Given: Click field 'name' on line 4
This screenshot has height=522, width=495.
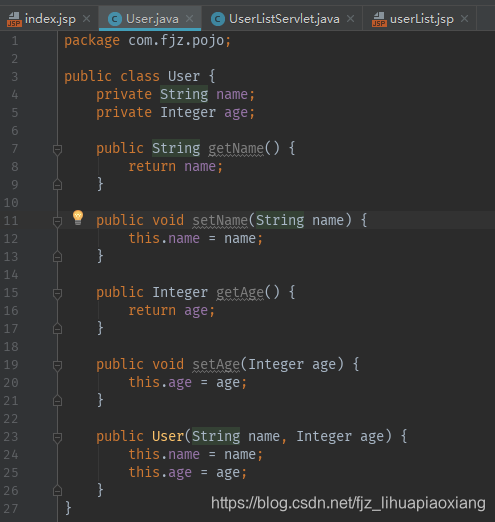Looking at the screenshot, I should click(232, 94).
